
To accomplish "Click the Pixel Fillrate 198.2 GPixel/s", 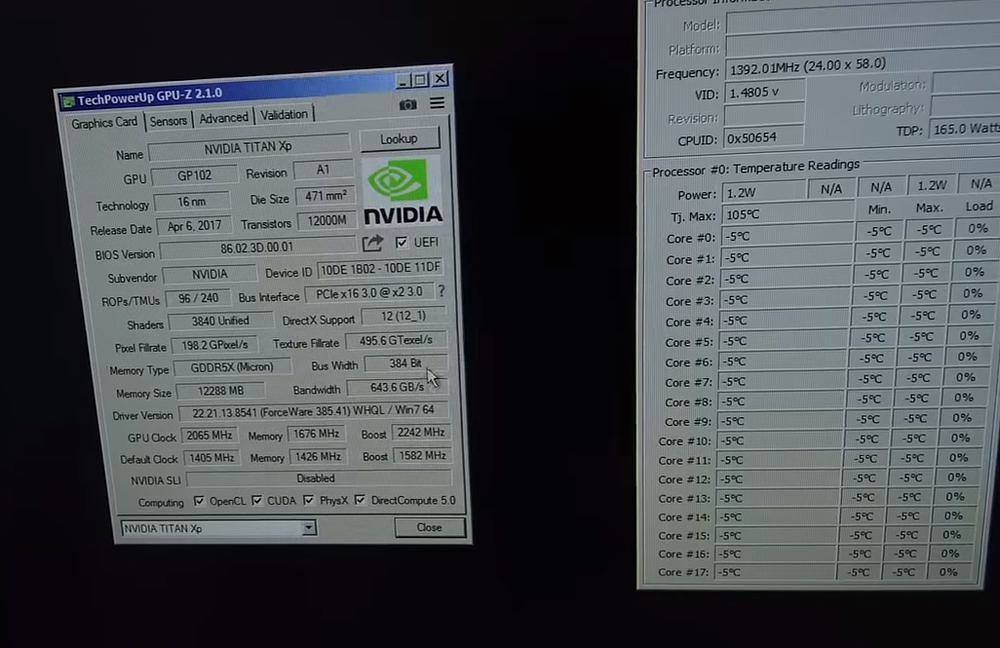I will [x=214, y=345].
